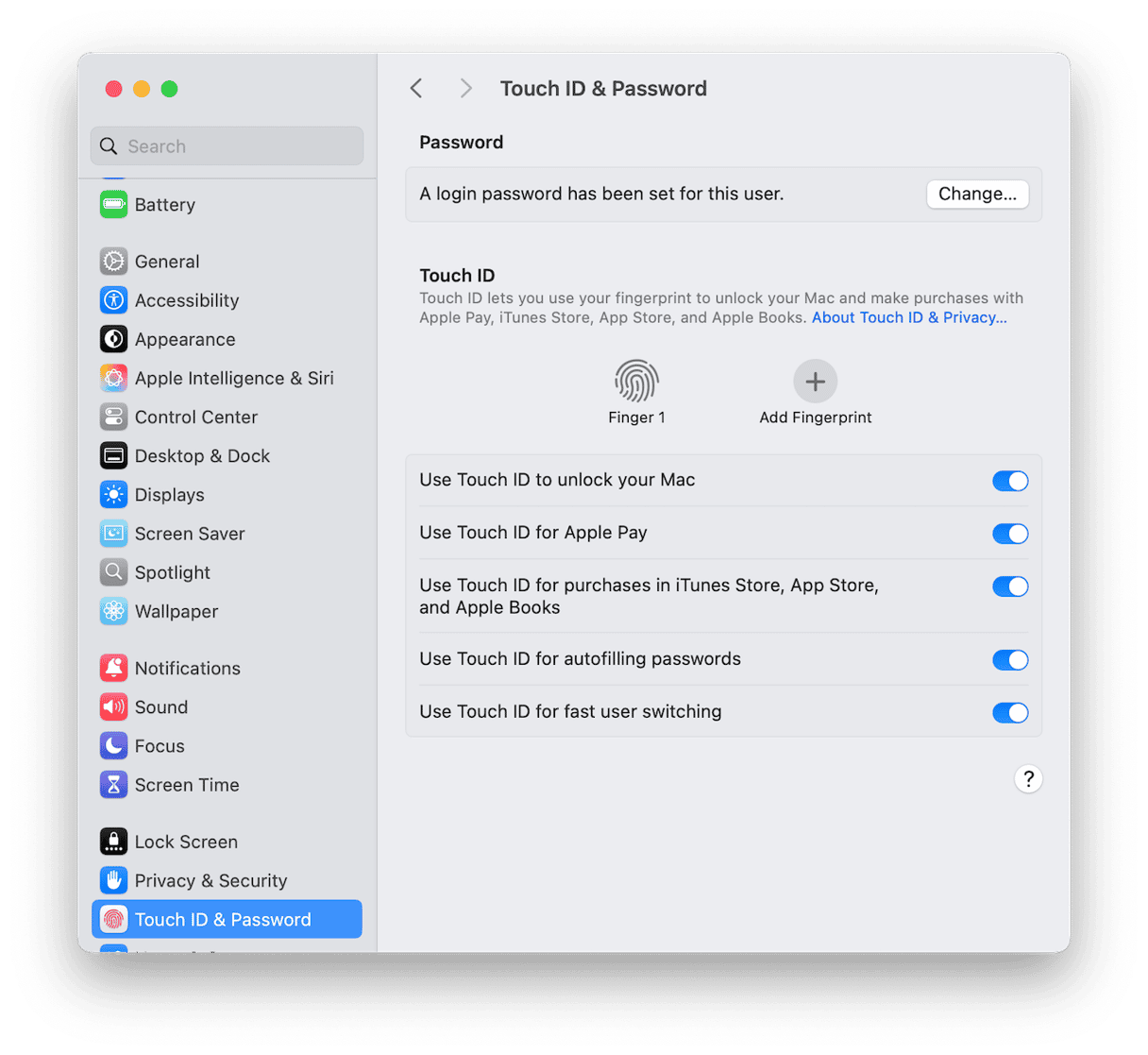Toggle Touch ID for Apple Pay

(x=1010, y=534)
